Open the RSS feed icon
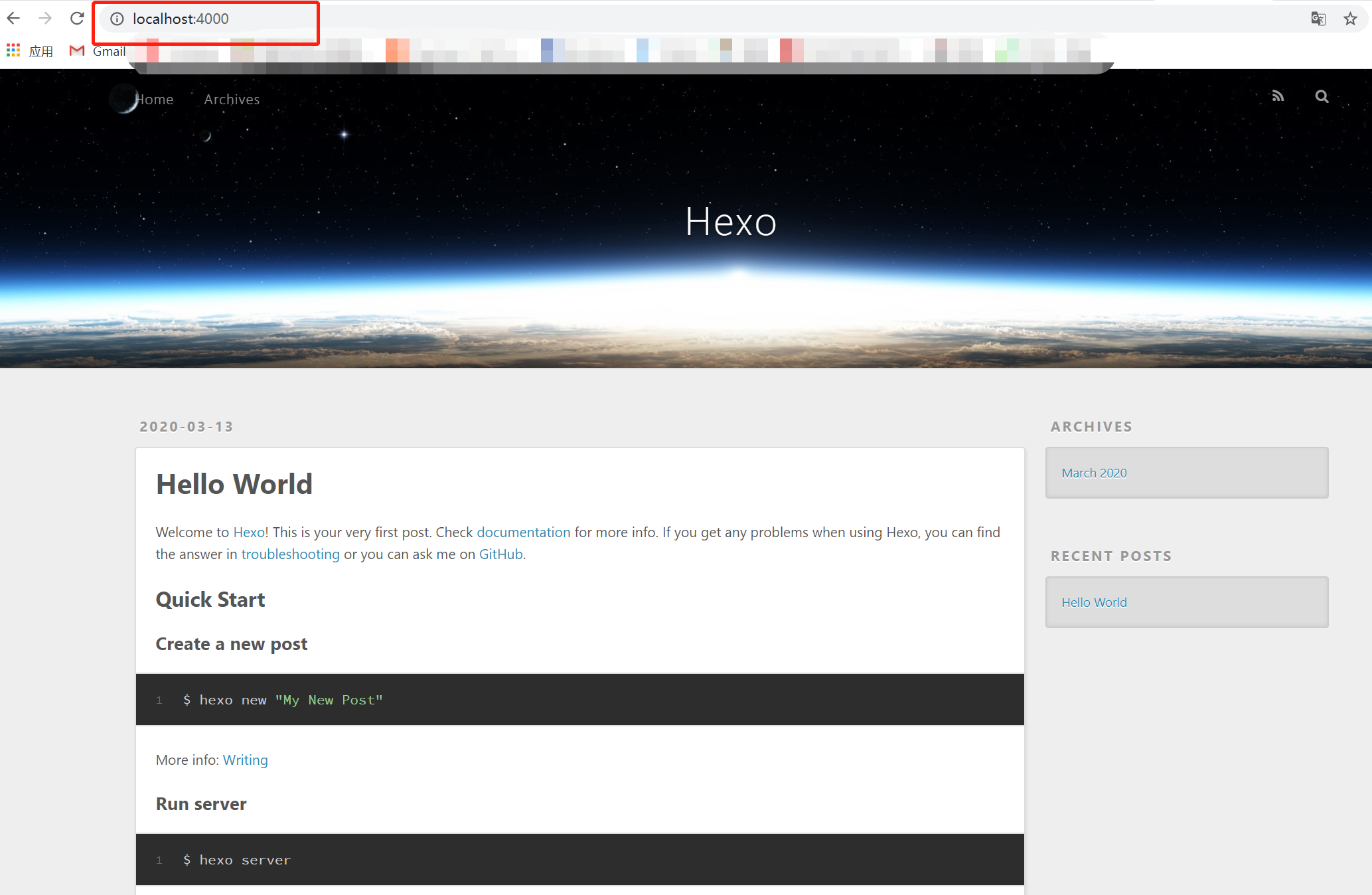Screen dimensions: 1372x895 [1278, 96]
